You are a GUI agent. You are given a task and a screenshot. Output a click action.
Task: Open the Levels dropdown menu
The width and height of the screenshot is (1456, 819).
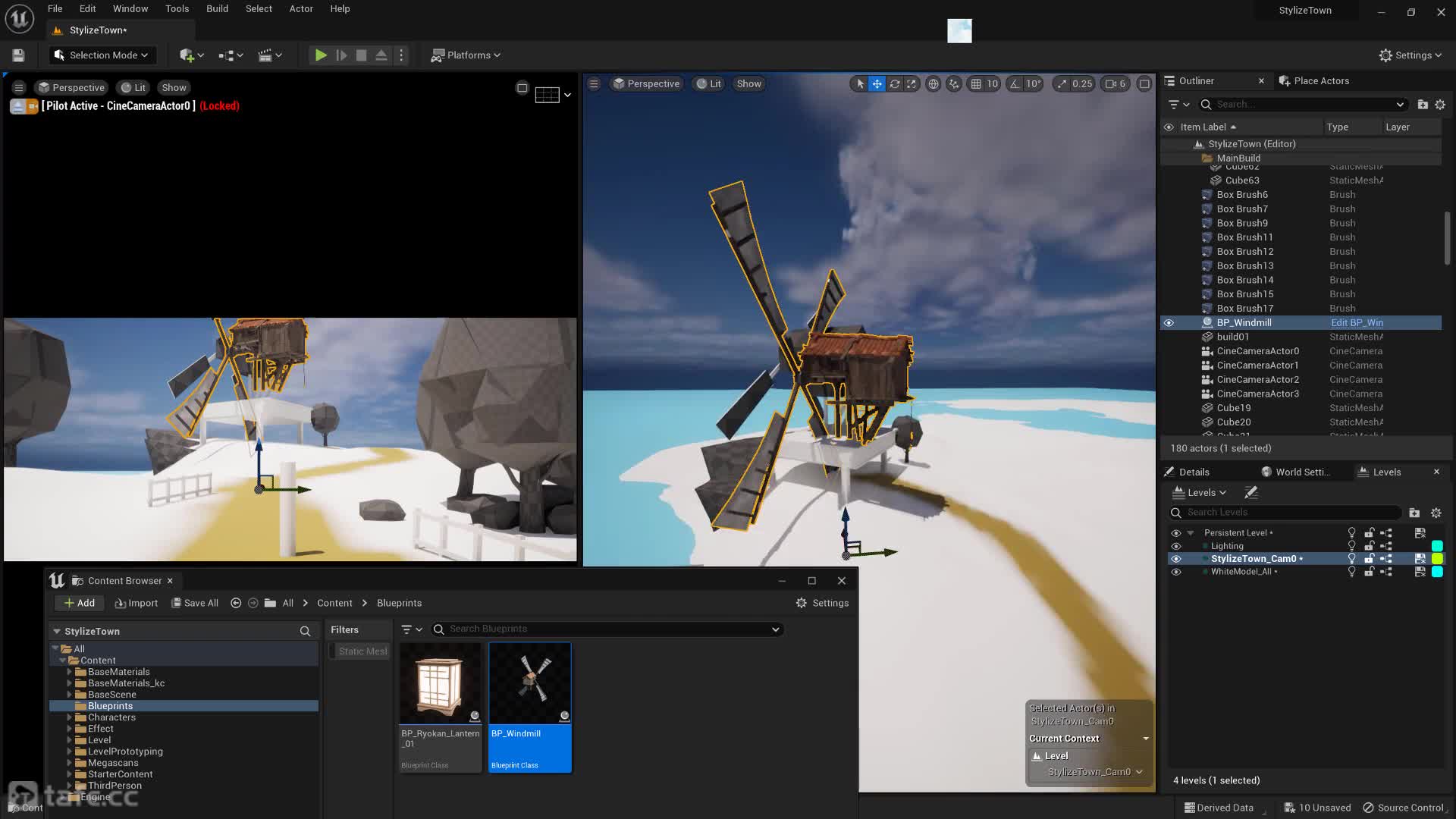[1200, 493]
